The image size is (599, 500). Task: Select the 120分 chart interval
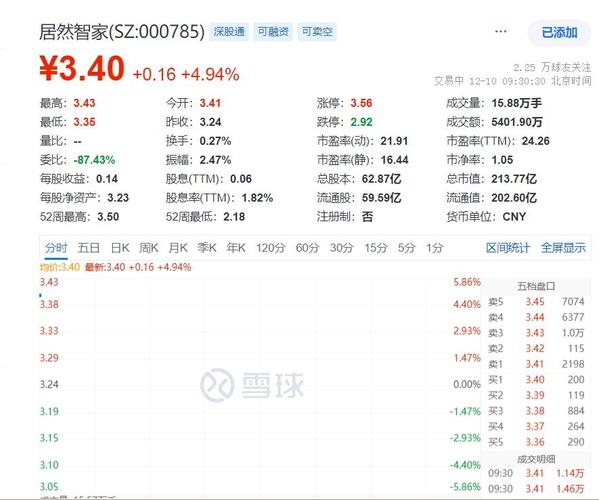coord(270,248)
